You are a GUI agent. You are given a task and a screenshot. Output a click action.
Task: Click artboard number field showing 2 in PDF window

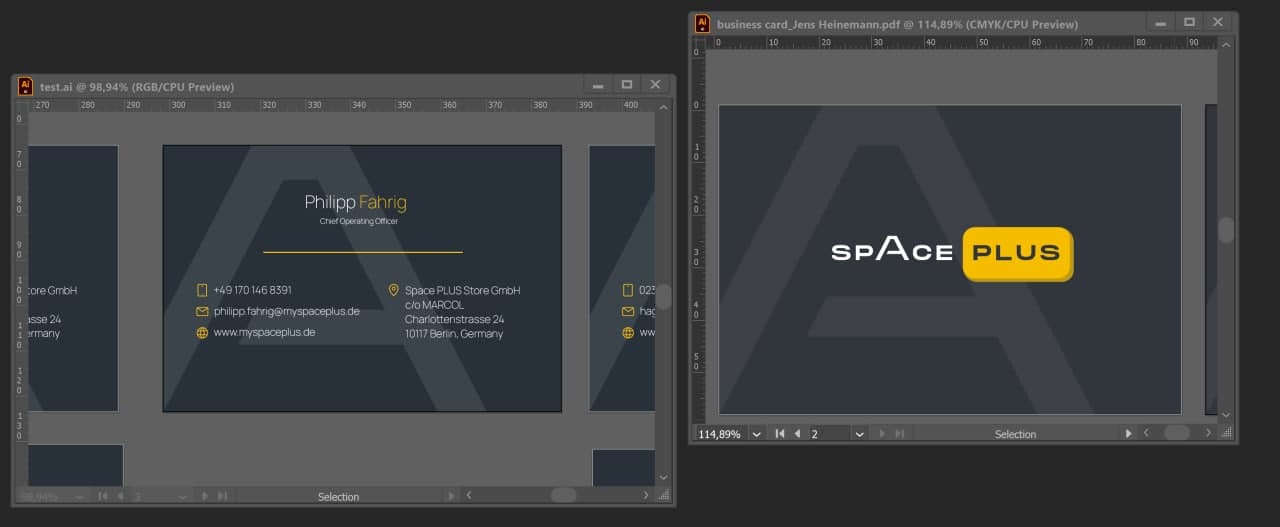tap(830, 434)
